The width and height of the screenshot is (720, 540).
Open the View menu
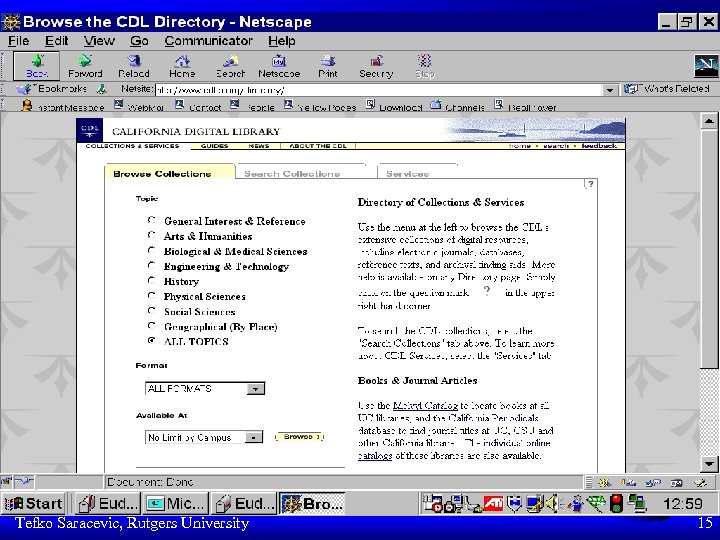(99, 41)
